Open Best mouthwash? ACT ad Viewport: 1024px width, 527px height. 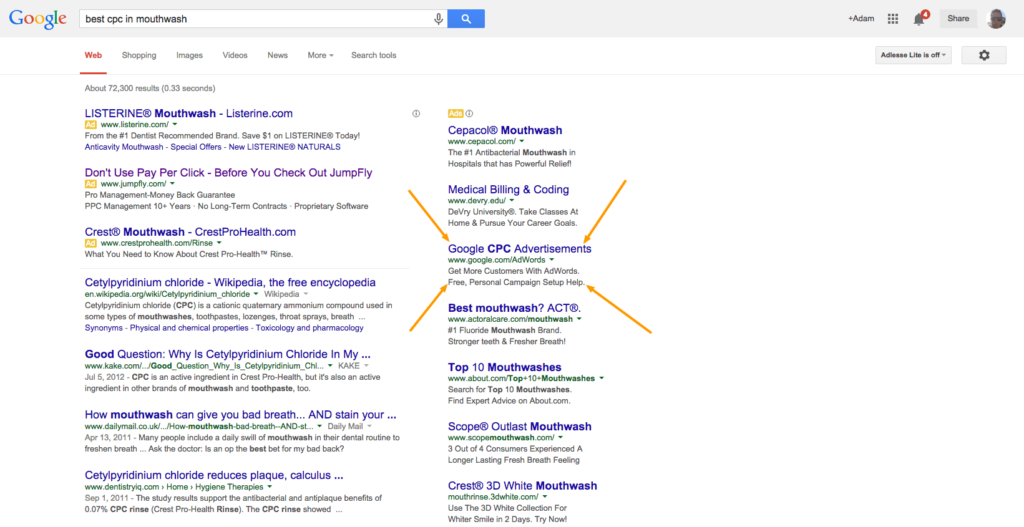[515, 308]
